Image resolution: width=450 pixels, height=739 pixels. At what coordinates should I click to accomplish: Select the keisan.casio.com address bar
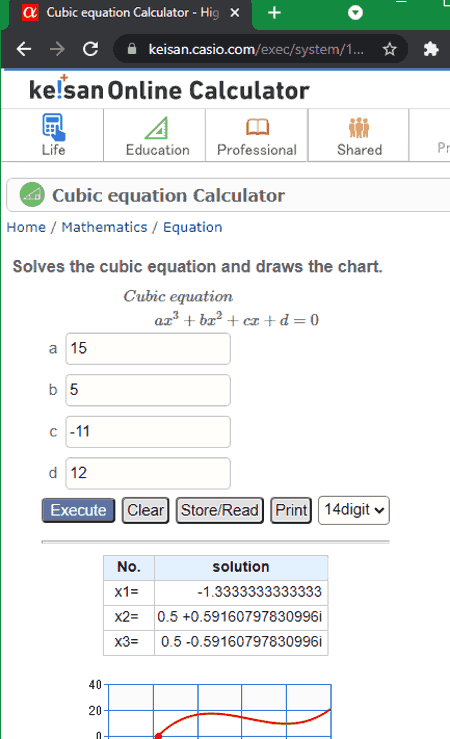click(256, 49)
